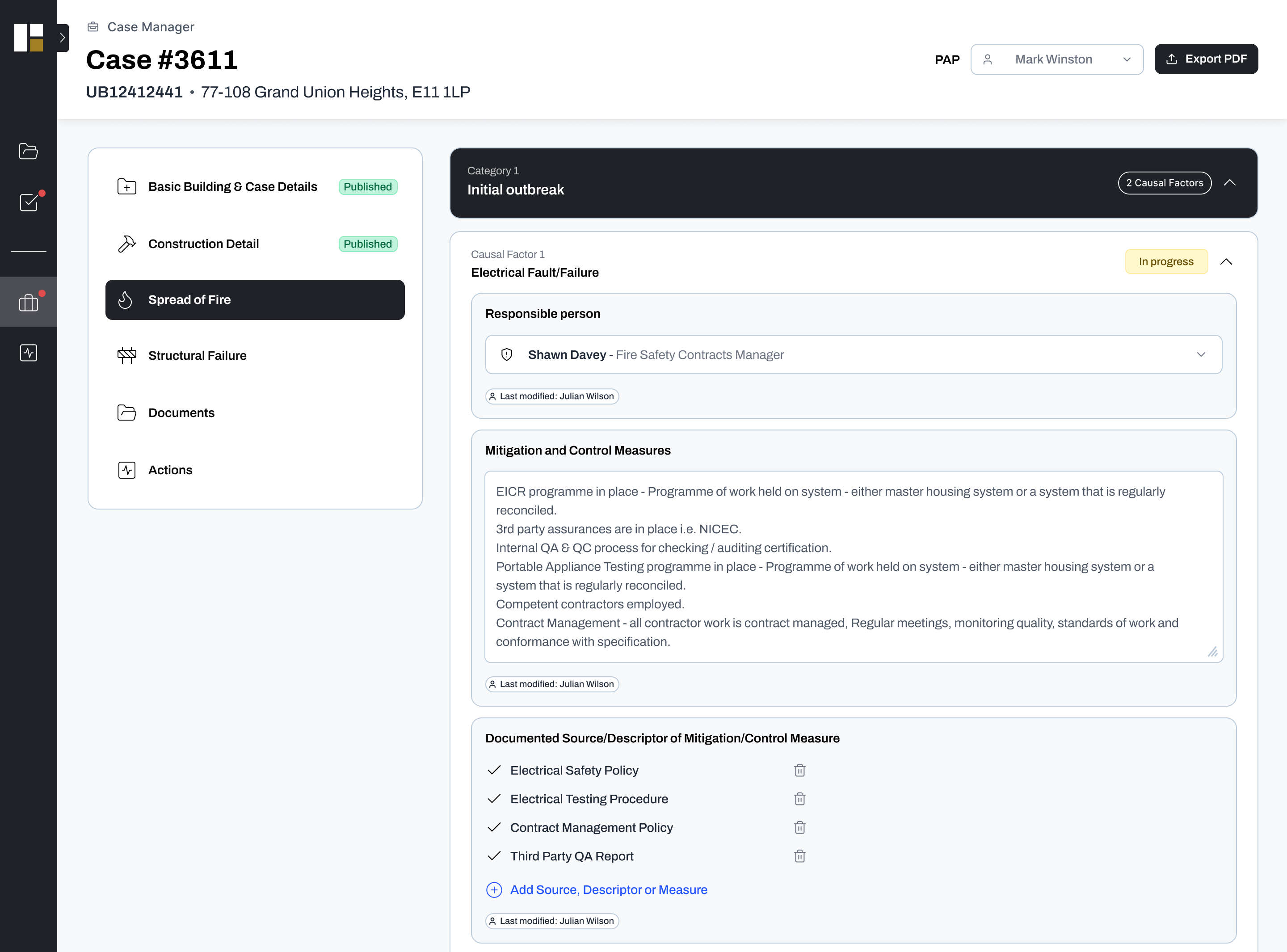
Task: Grab the textarea resize handle
Action: pos(1213,652)
